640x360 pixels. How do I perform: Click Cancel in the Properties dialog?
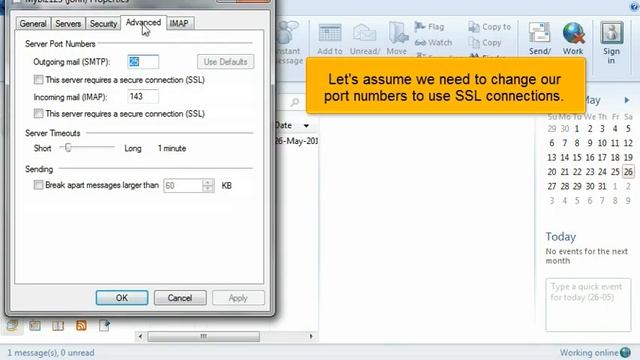coord(180,298)
